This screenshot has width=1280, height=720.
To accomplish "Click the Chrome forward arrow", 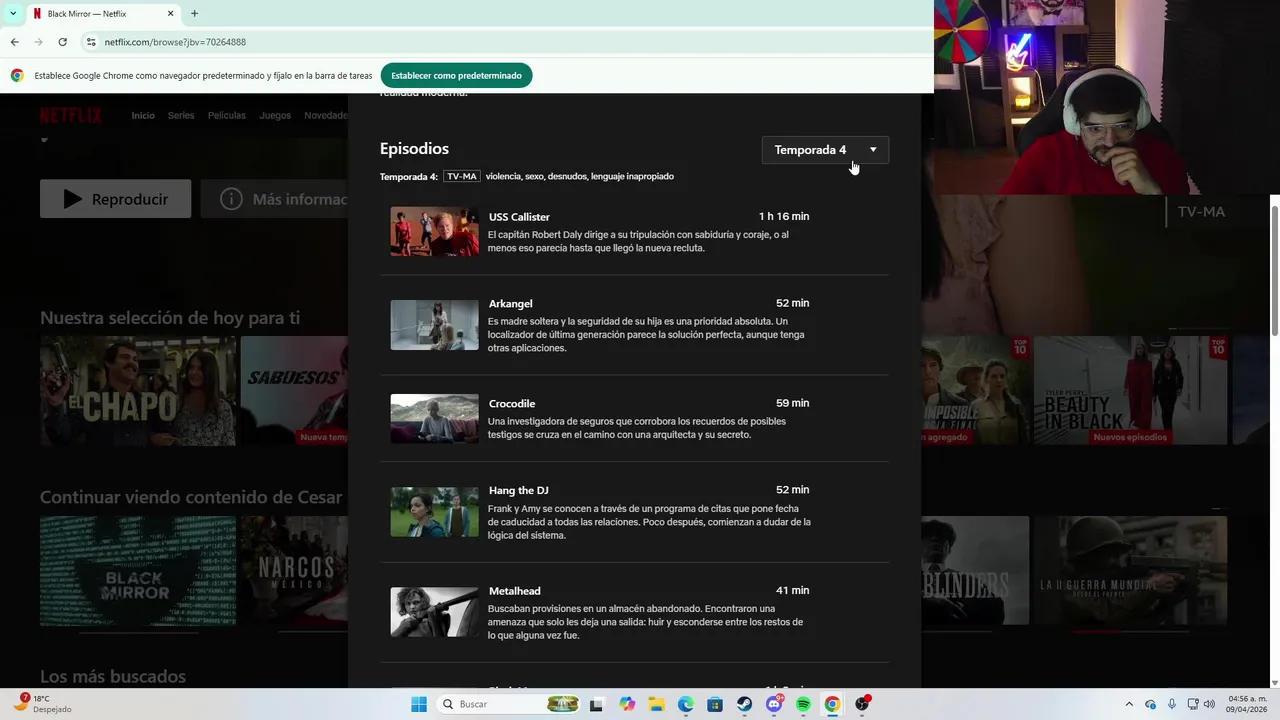I will point(38,42).
